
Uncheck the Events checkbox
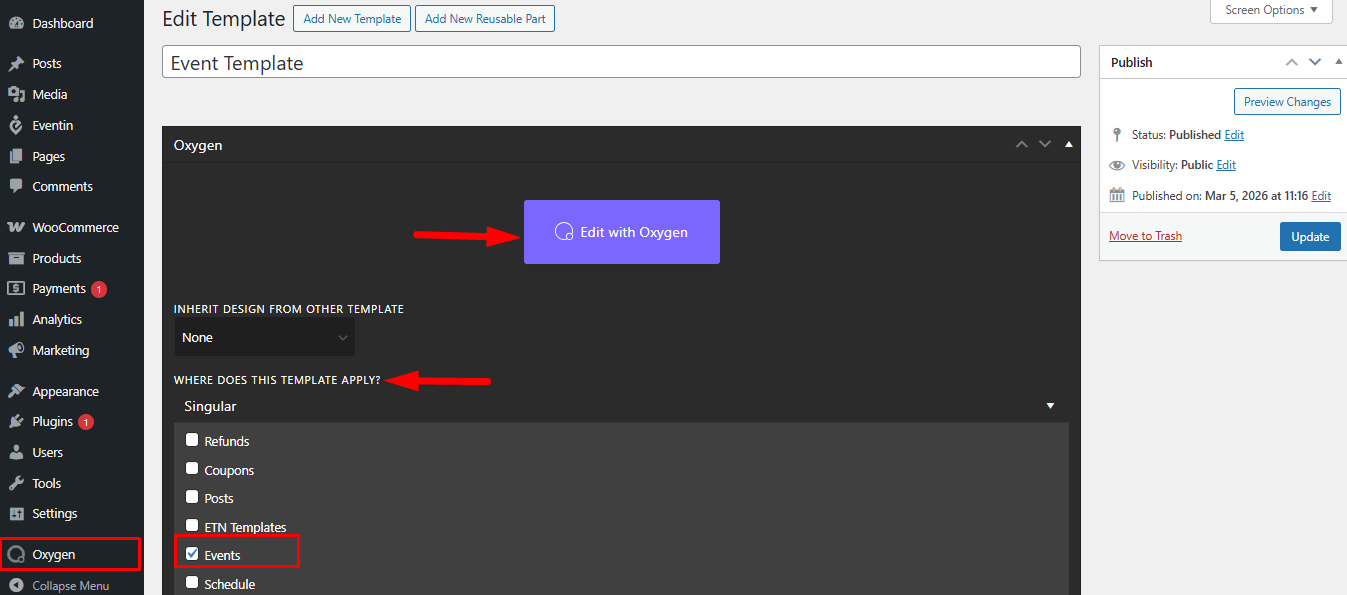192,554
